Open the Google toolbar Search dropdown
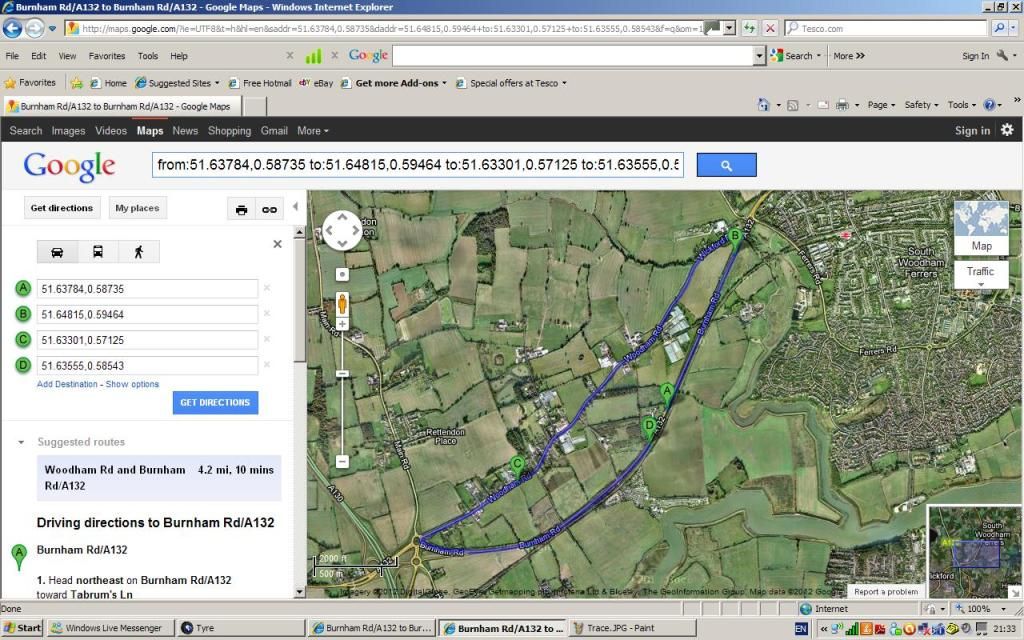 click(x=818, y=56)
